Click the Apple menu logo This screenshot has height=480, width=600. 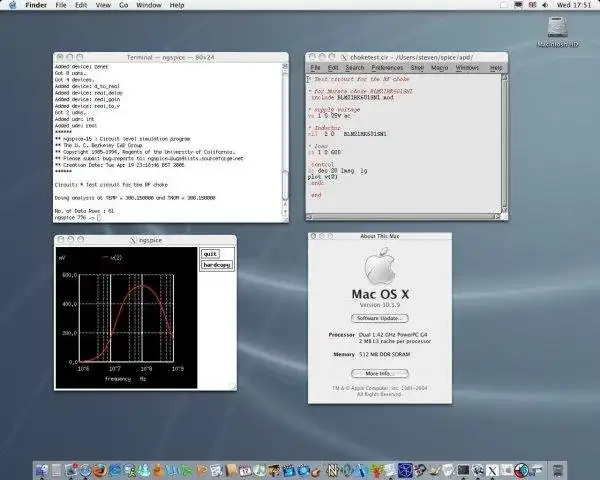tap(14, 6)
